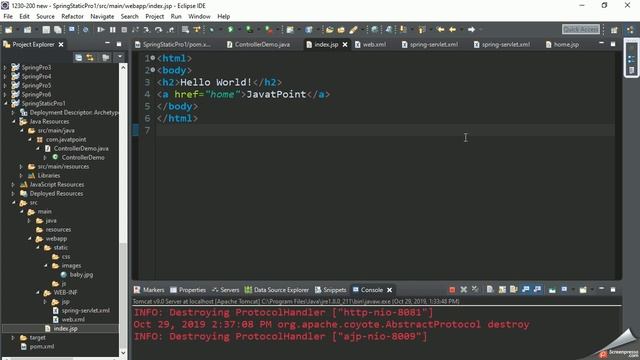
Task: Switch to the Servers view tab
Action: (225, 290)
